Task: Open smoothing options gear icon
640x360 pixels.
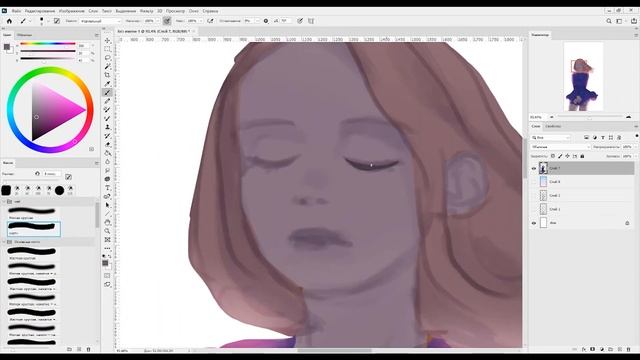Action: tap(266, 21)
